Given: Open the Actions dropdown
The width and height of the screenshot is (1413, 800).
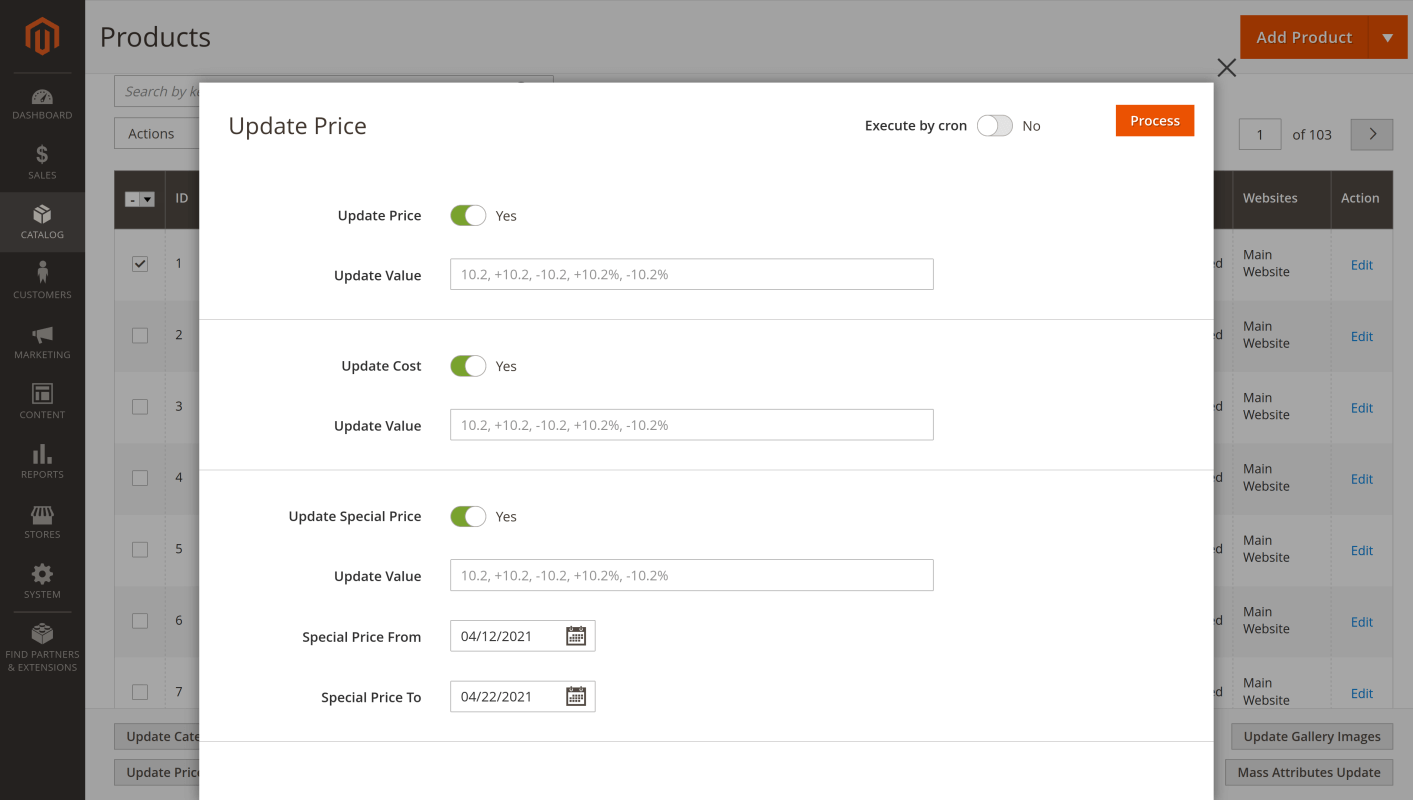Looking at the screenshot, I should coord(156,132).
